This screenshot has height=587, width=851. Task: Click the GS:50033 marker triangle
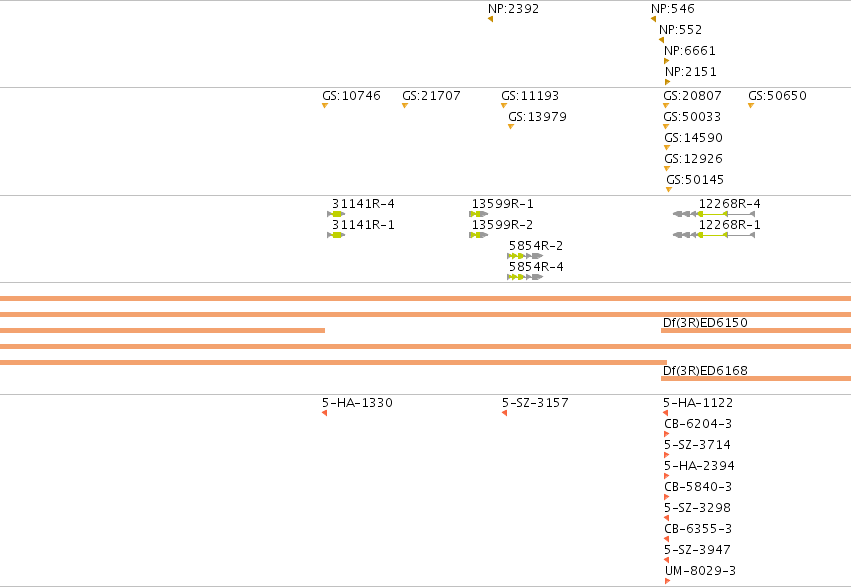click(666, 127)
